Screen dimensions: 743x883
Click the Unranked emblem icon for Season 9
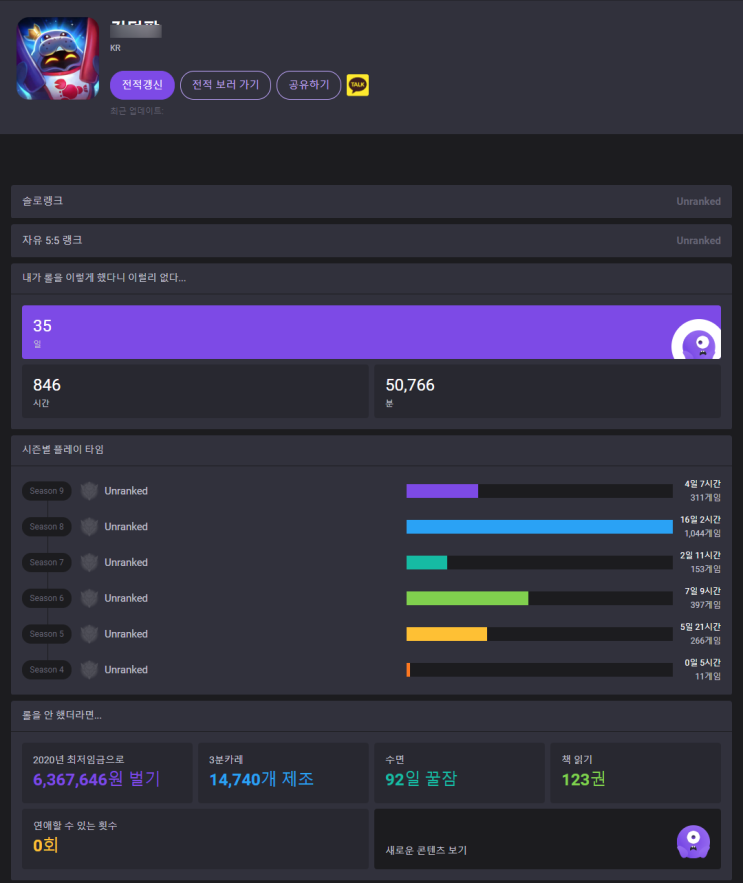(89, 491)
